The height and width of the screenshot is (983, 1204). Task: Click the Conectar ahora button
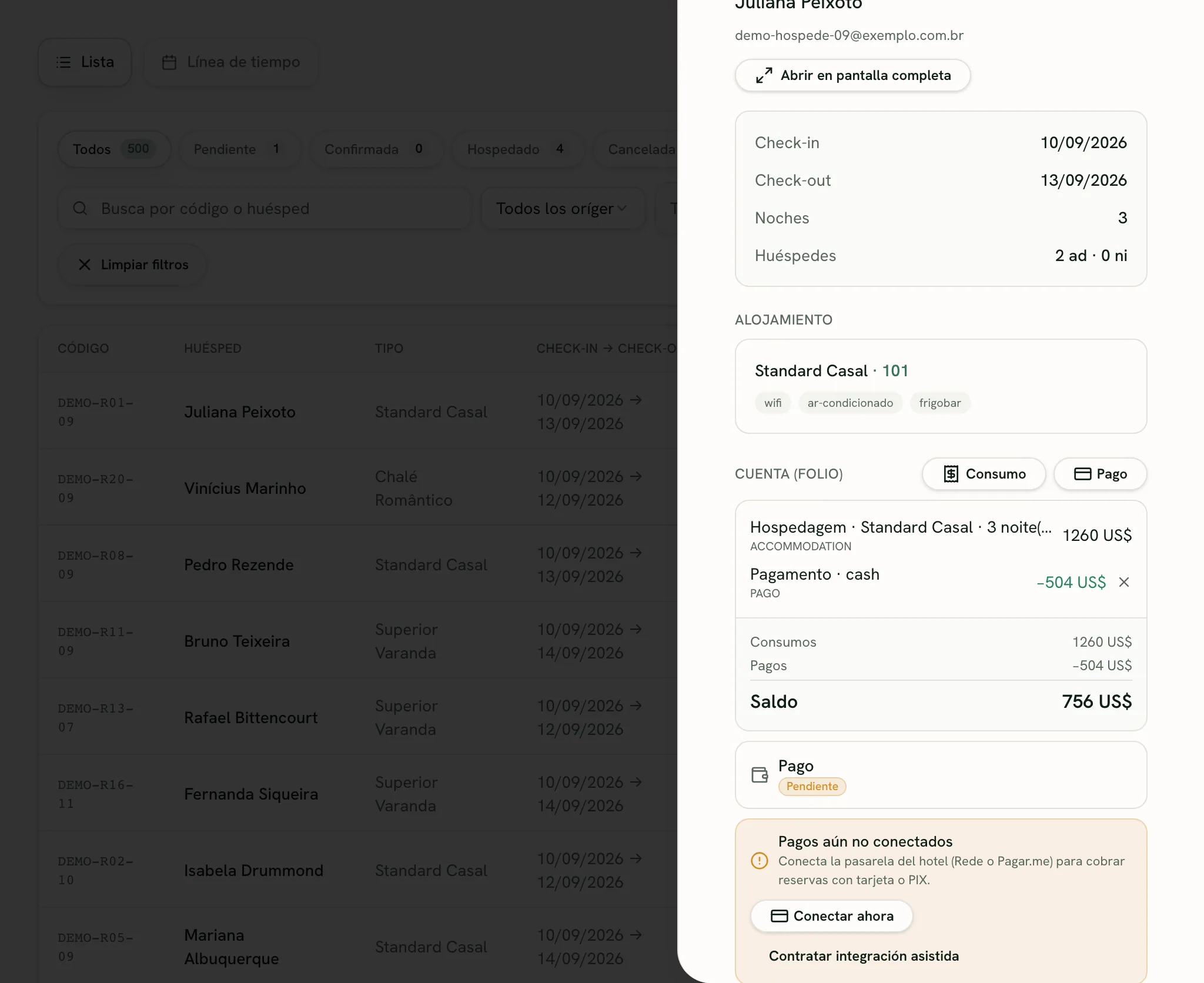click(x=831, y=916)
